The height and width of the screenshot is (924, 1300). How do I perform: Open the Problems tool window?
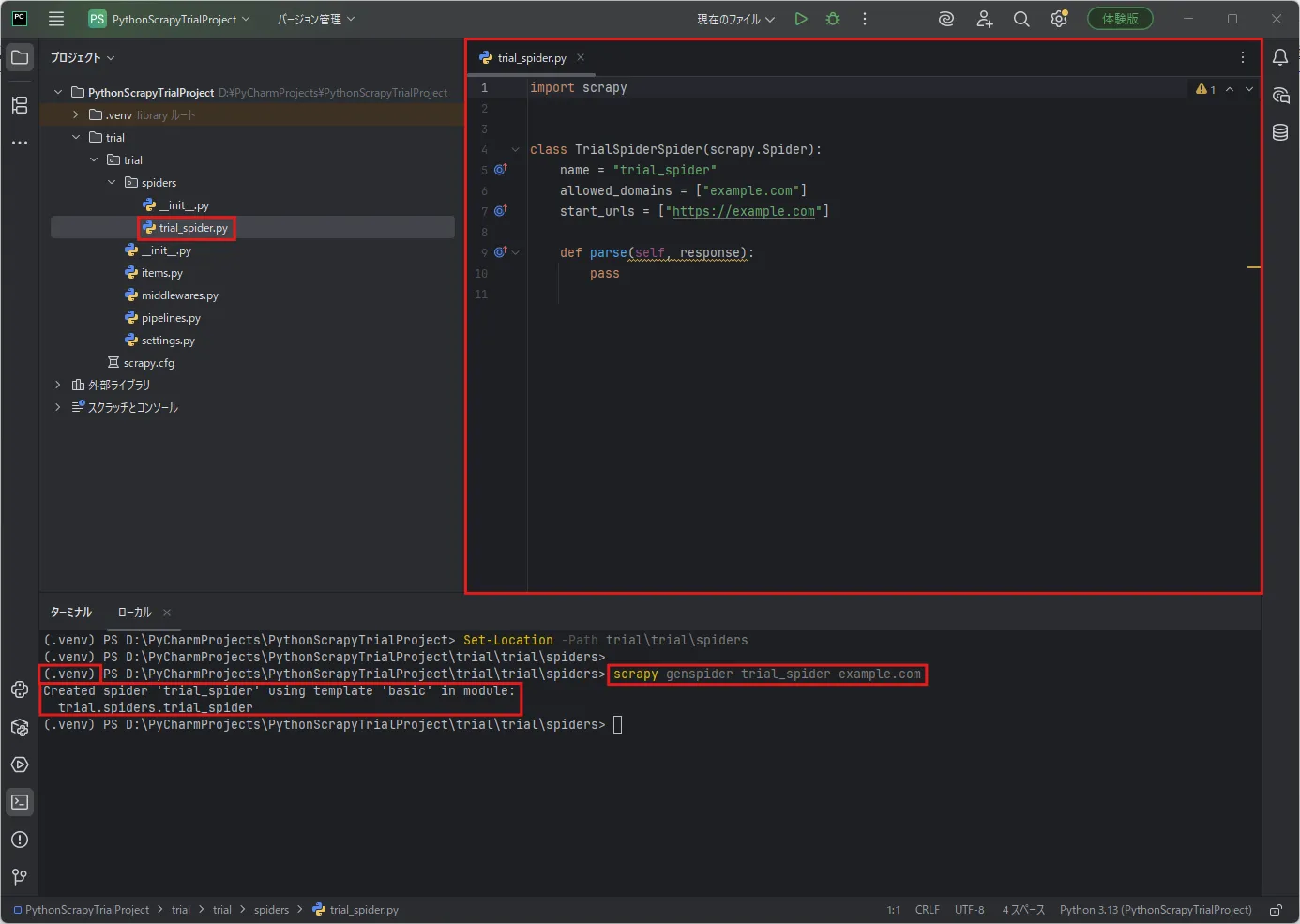pyautogui.click(x=20, y=840)
